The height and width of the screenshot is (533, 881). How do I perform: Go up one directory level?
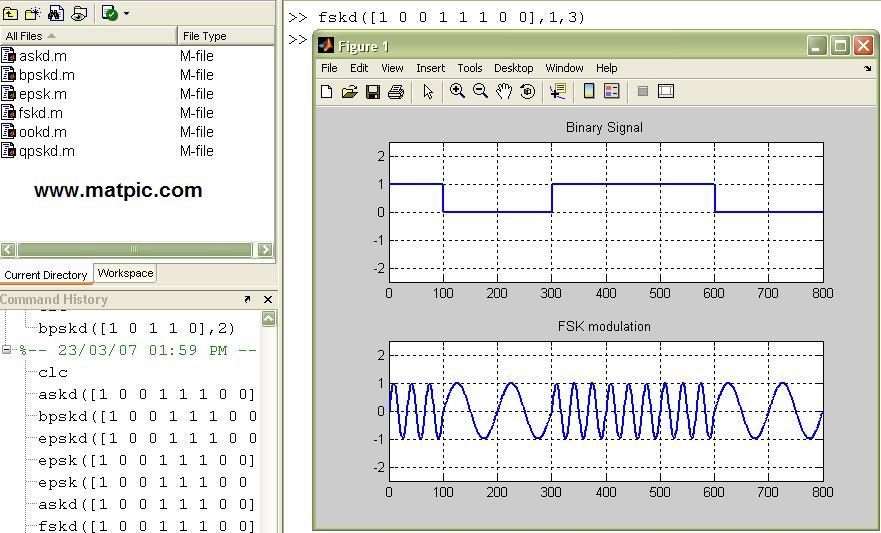click(10, 13)
